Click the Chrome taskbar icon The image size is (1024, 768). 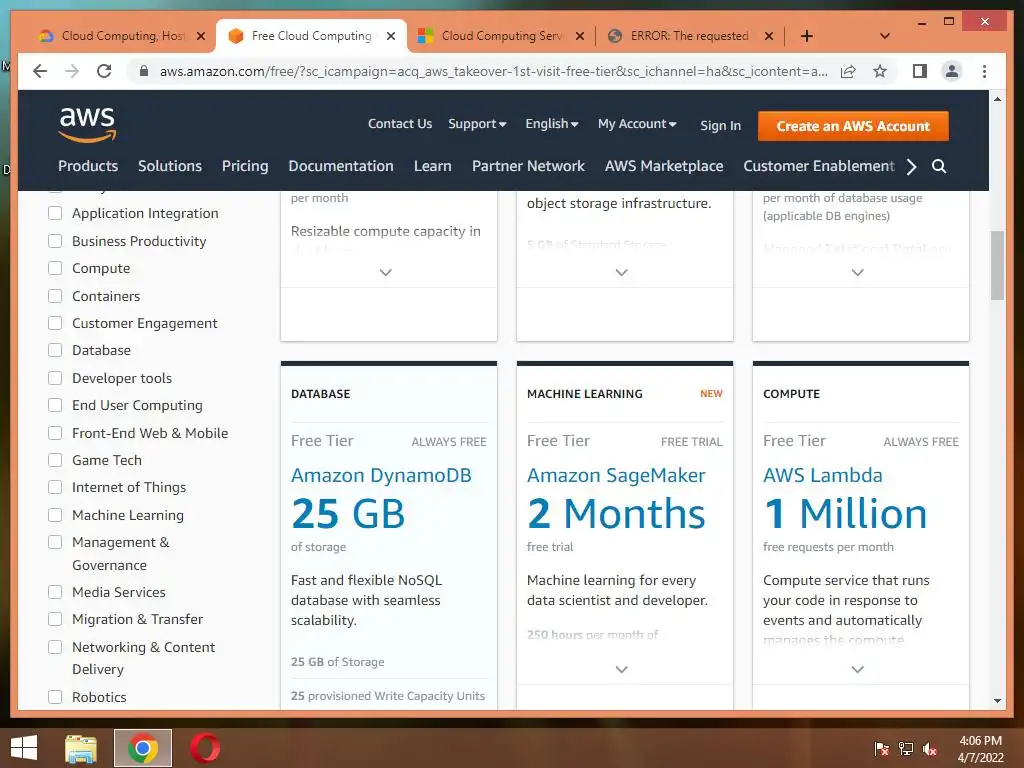point(142,748)
